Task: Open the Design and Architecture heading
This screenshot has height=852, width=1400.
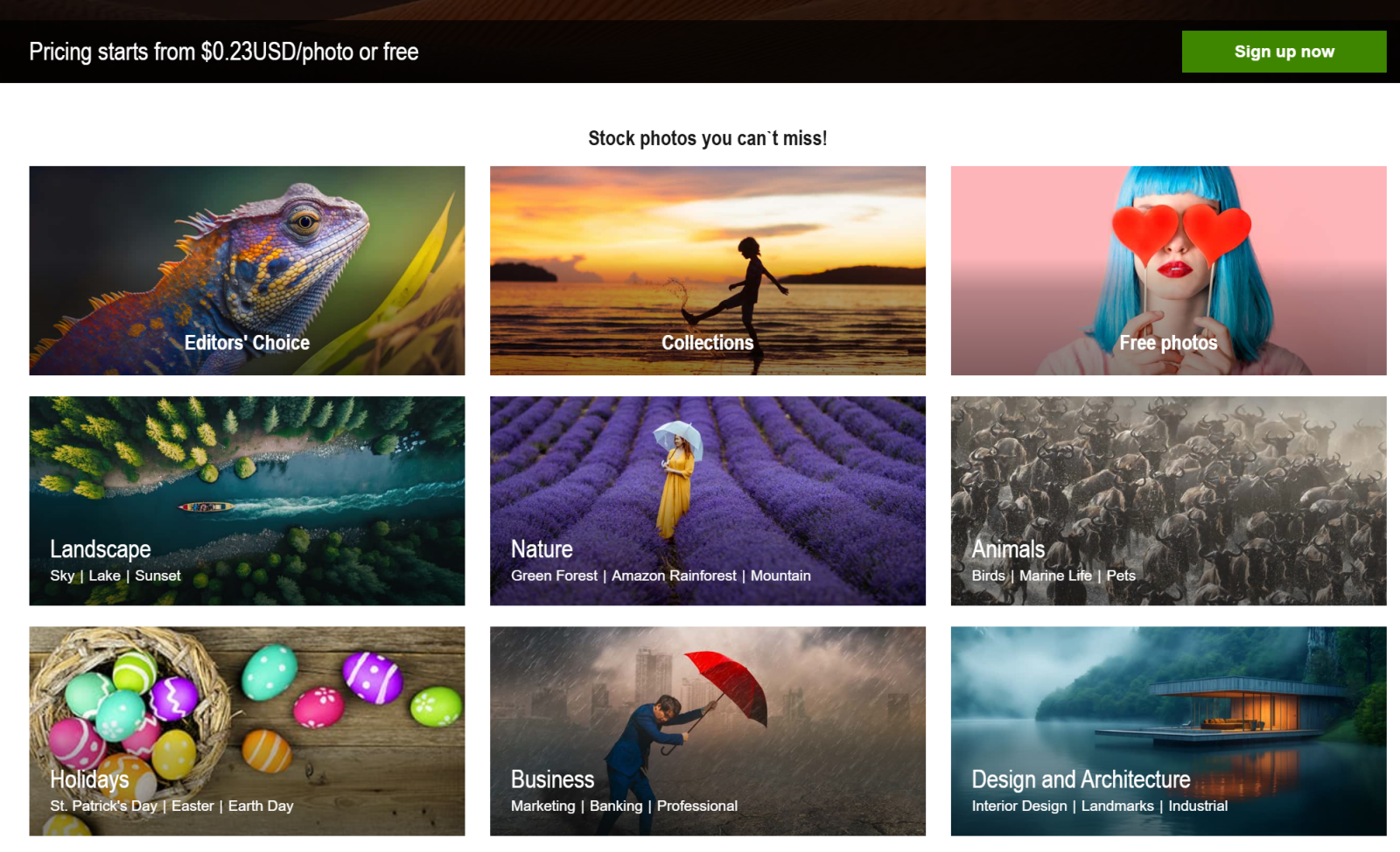Action: pyautogui.click(x=1081, y=779)
